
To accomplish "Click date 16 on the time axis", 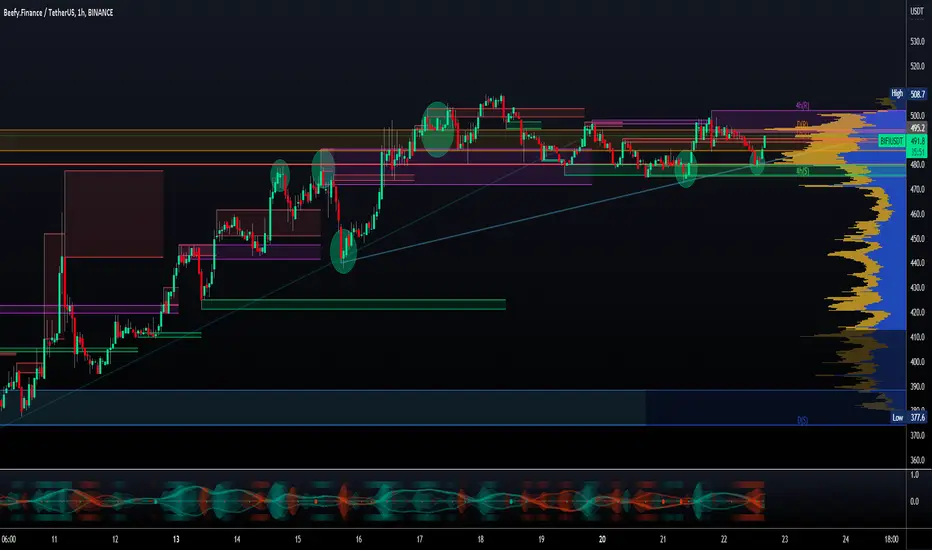I will [x=358, y=539].
